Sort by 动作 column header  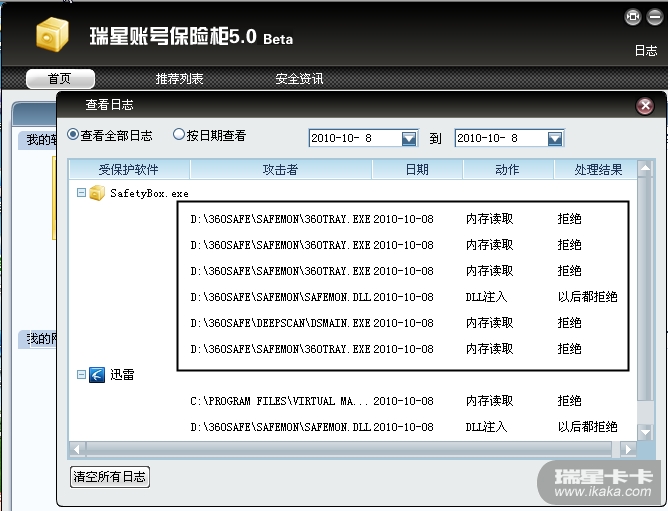click(x=508, y=170)
